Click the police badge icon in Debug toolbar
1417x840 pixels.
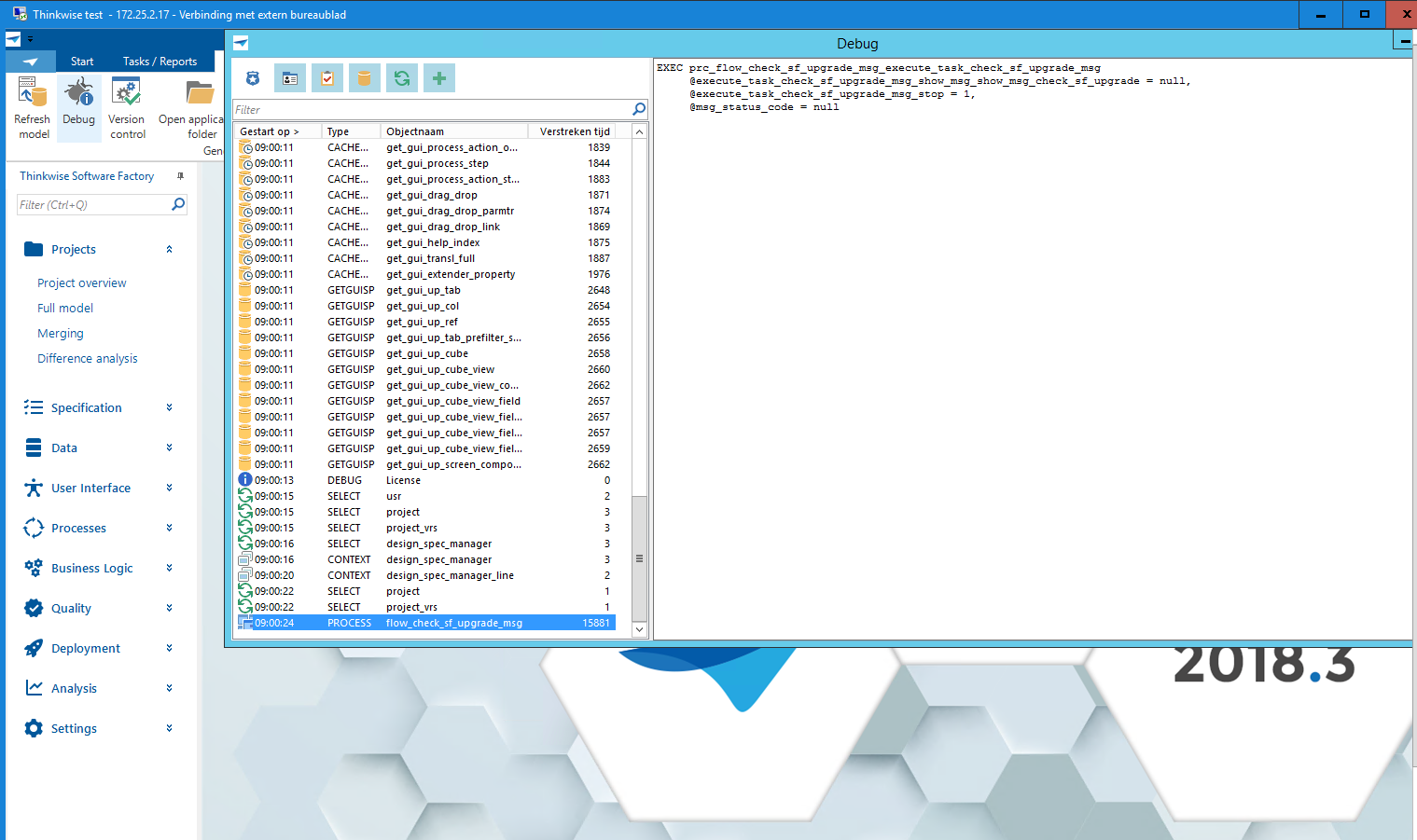click(253, 78)
